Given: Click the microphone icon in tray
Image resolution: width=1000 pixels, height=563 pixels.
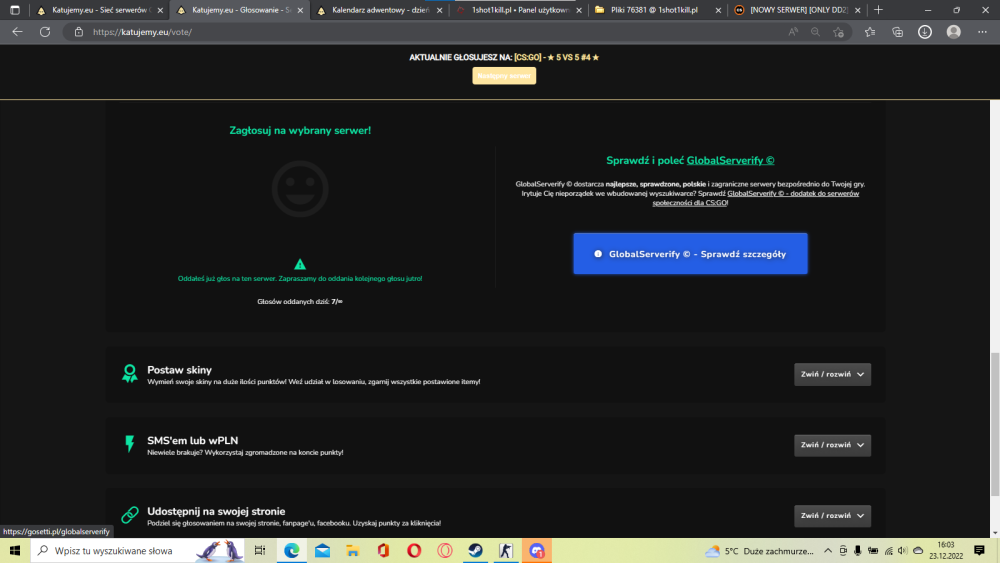Looking at the screenshot, I should (x=858, y=550).
